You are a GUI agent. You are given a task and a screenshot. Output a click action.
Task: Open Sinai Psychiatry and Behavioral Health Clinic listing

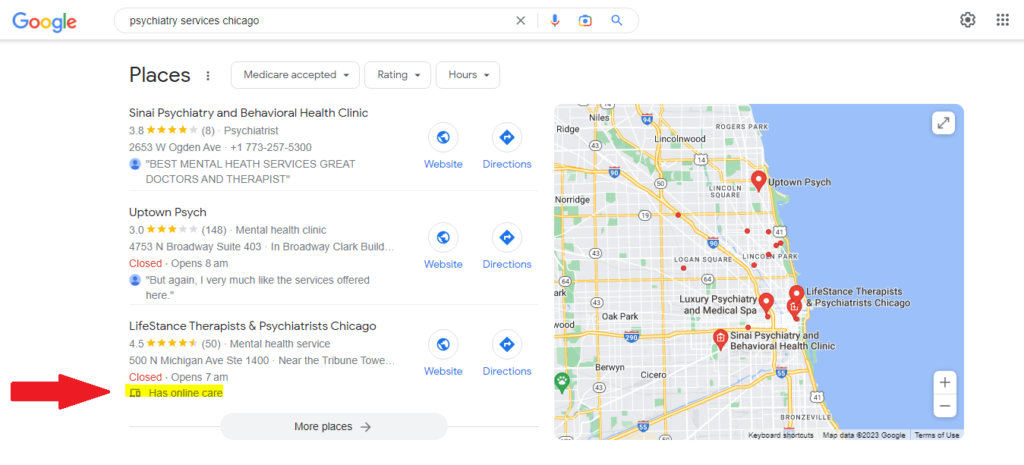point(249,113)
